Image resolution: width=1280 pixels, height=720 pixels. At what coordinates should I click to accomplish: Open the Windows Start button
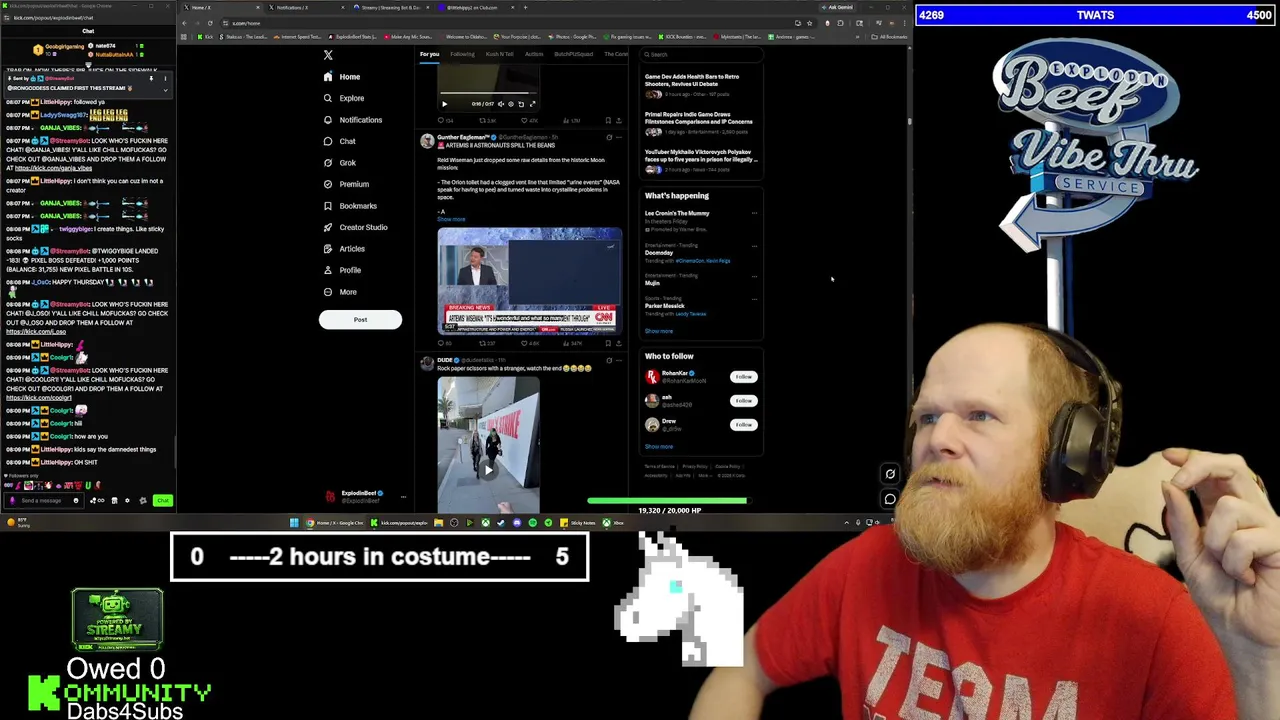(294, 523)
